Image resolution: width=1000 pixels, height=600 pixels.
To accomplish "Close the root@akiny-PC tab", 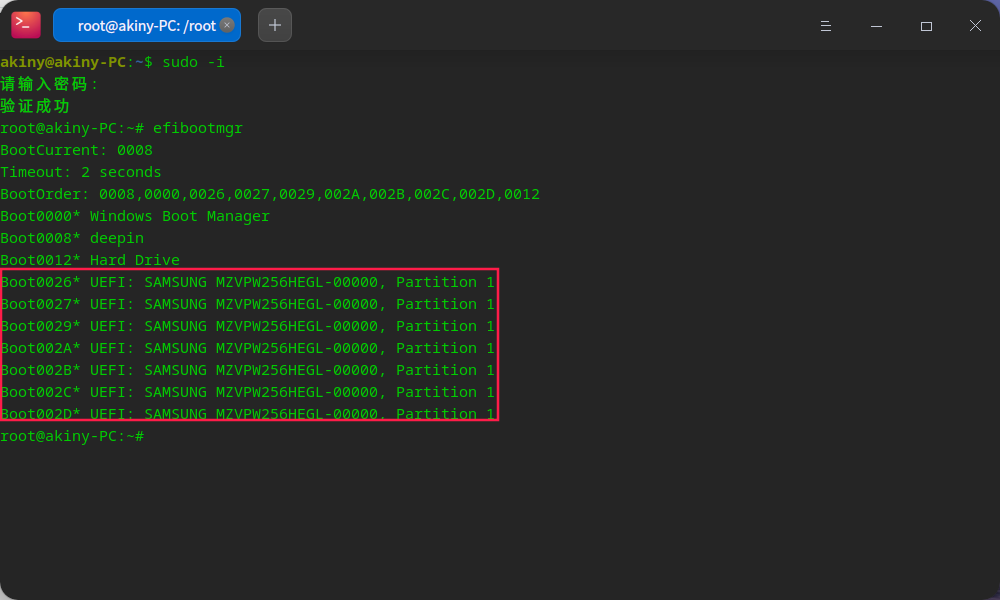I will coord(227,25).
